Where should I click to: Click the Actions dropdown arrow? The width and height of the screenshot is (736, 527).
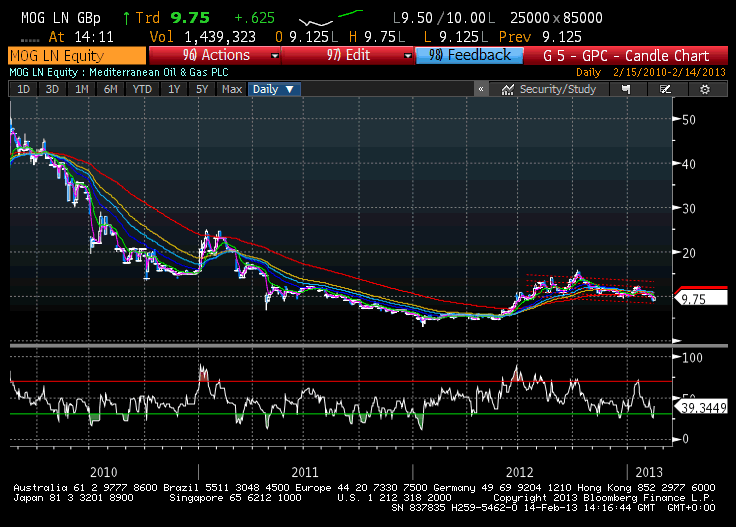[x=275, y=56]
